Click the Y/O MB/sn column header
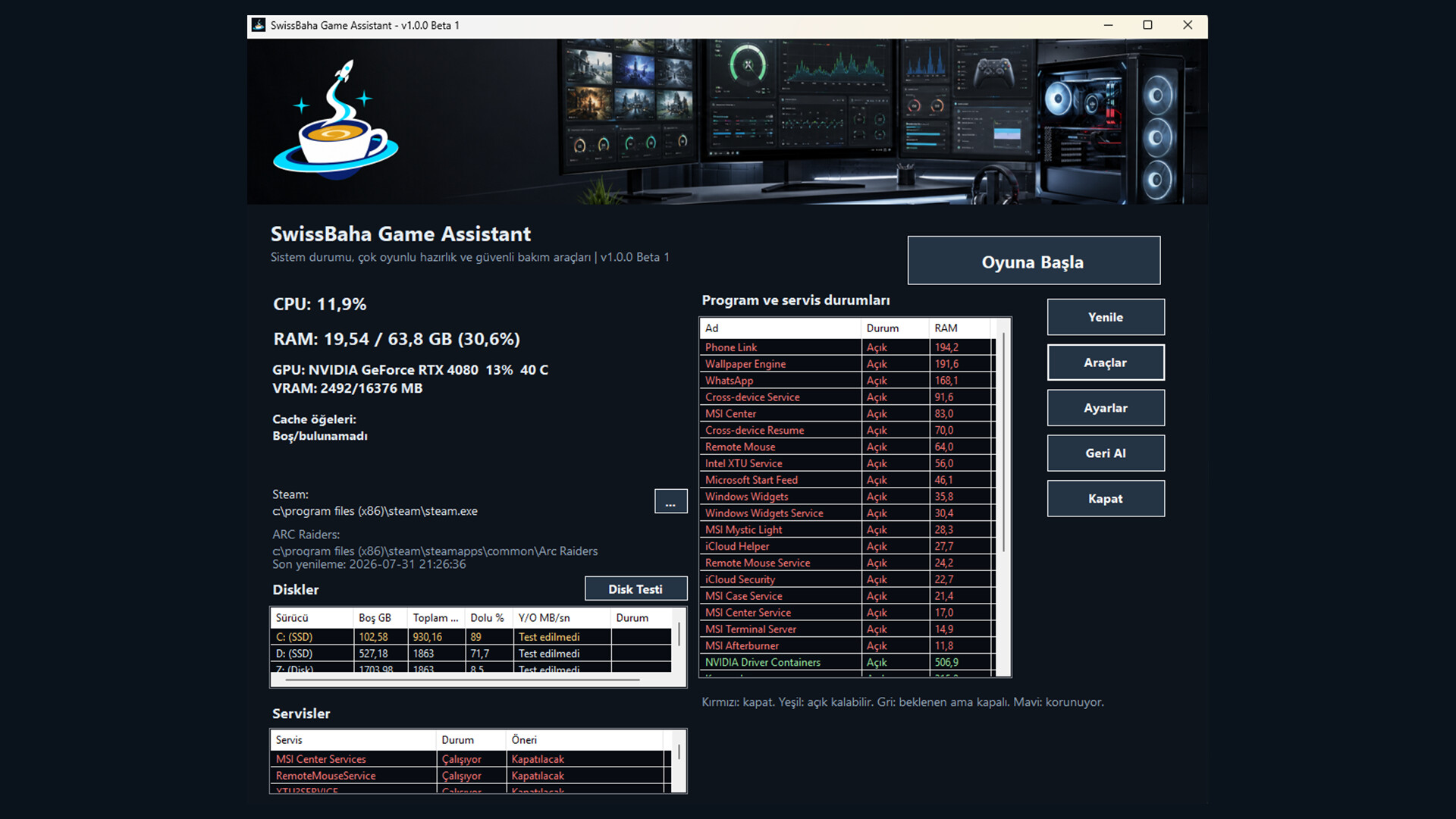Screen dimensions: 1456x819 tap(561, 617)
